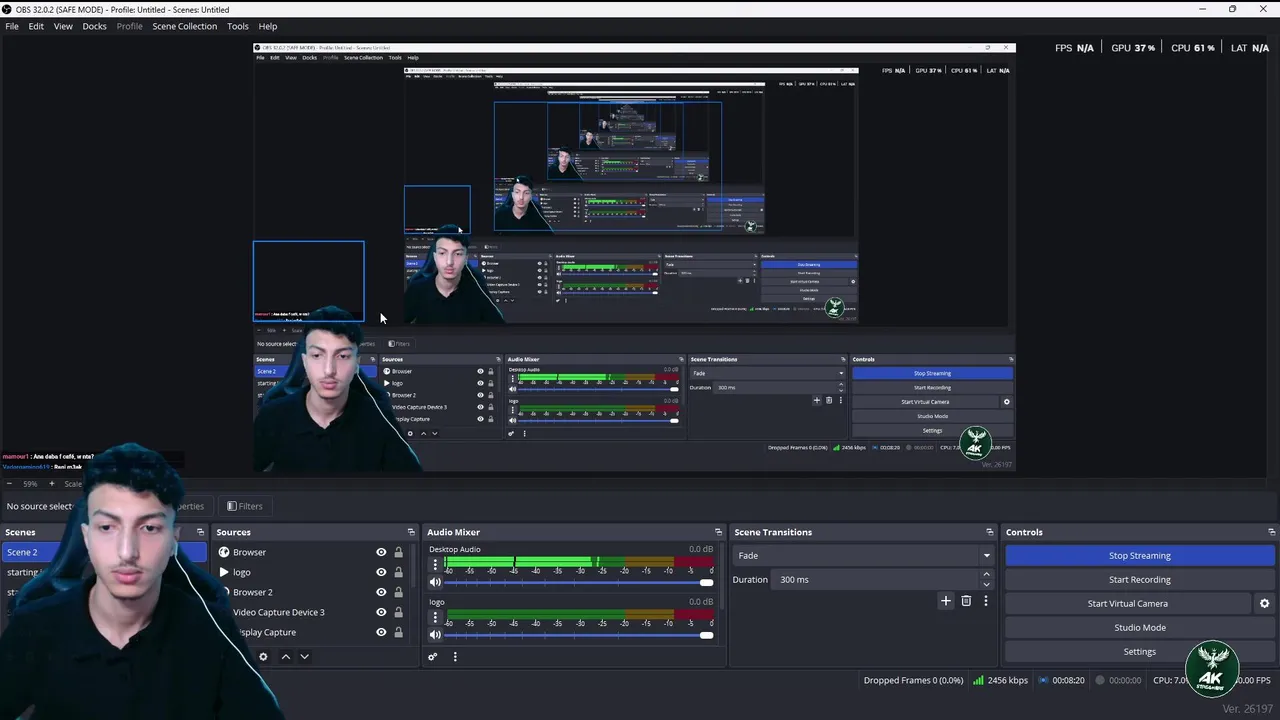Open the File menu

(12, 26)
